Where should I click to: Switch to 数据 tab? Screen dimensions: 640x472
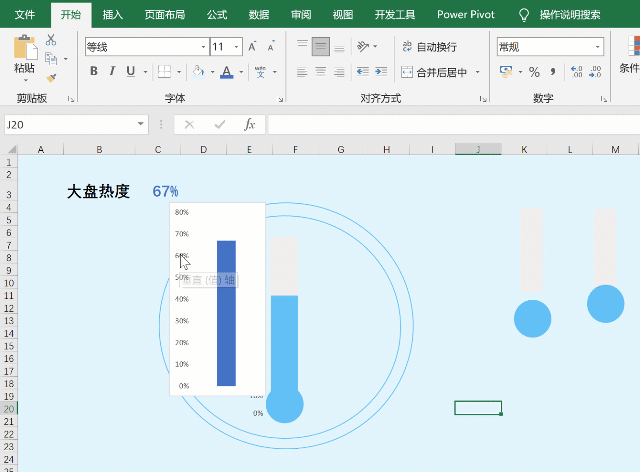point(259,15)
